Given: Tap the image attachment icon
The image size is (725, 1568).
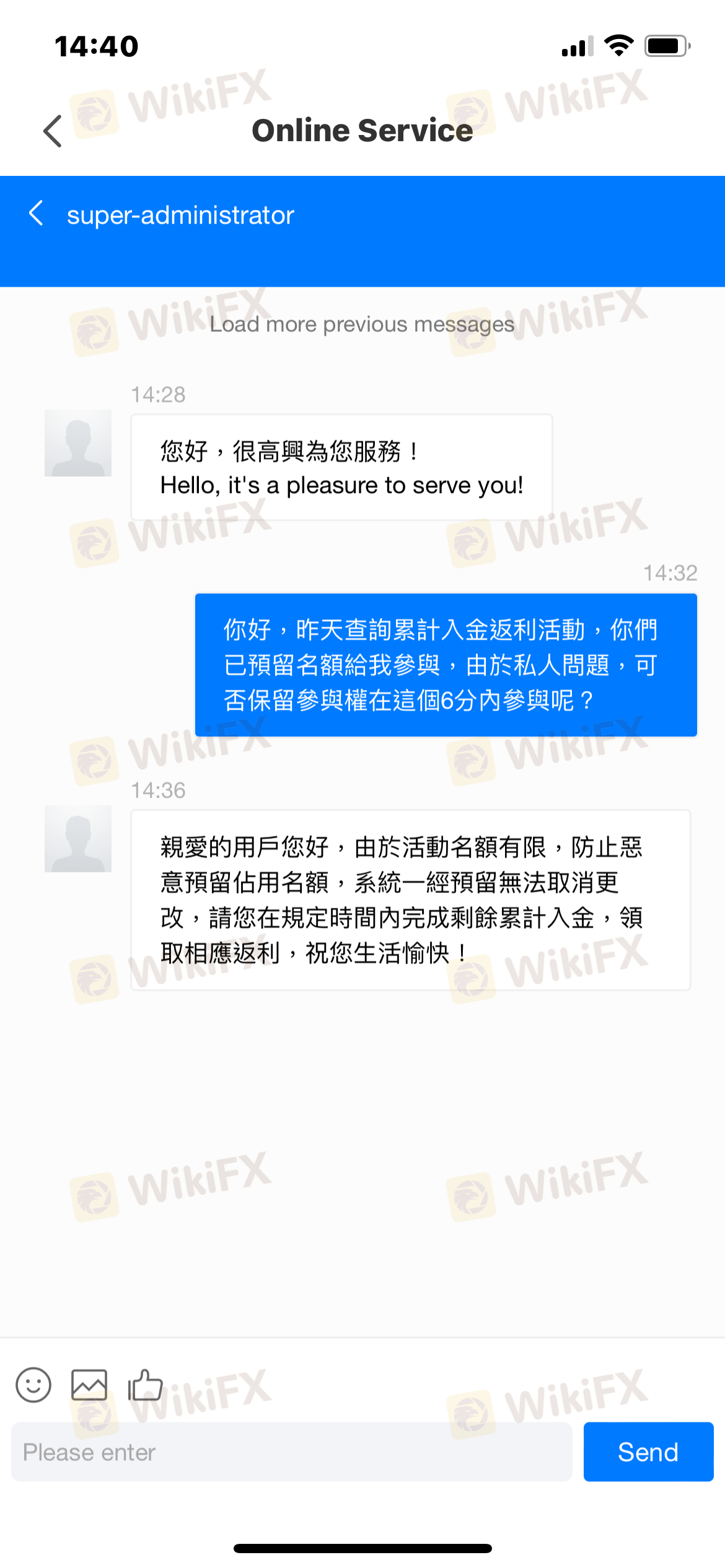Looking at the screenshot, I should (x=89, y=1385).
